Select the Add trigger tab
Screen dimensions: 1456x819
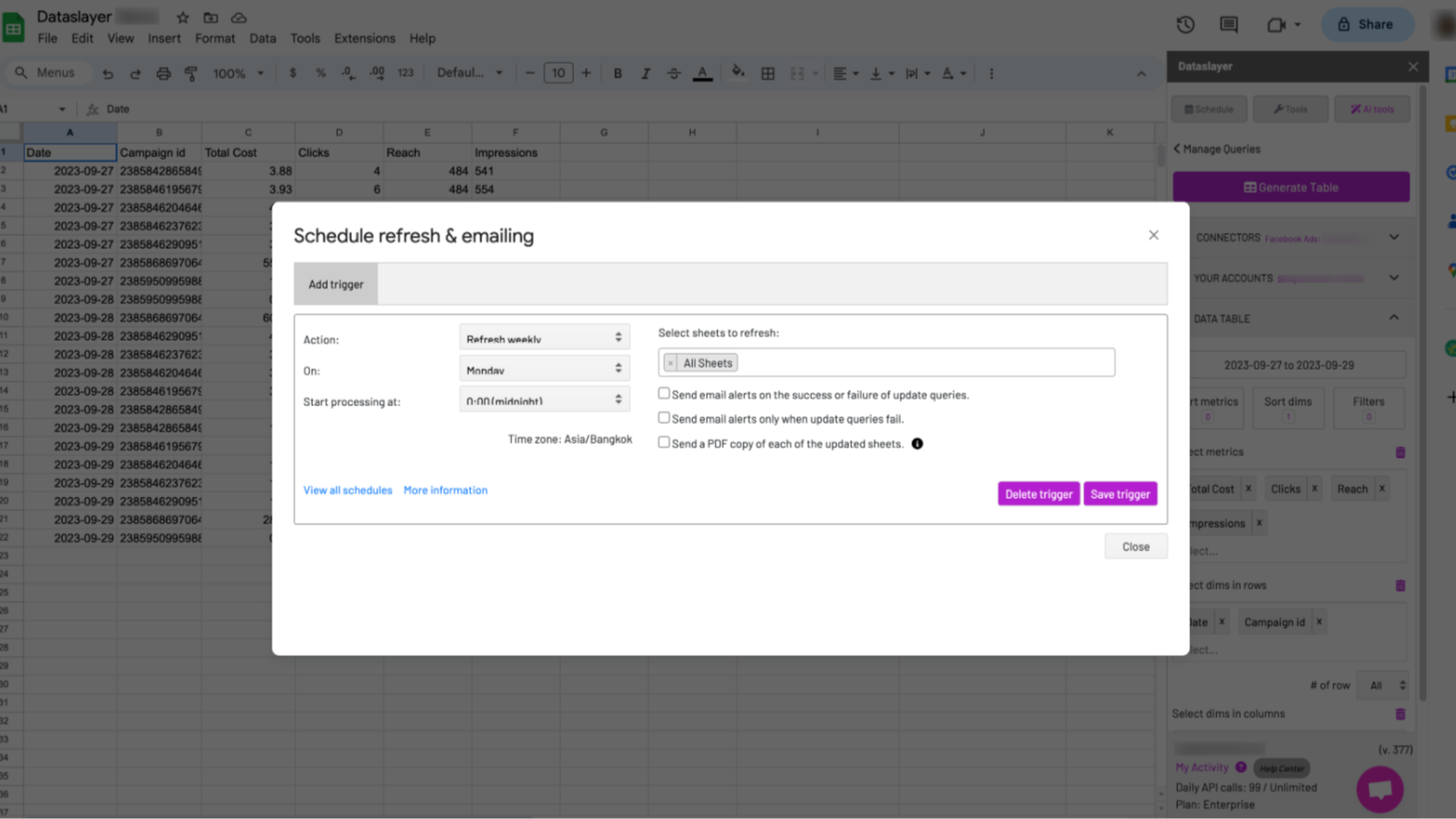[335, 285]
